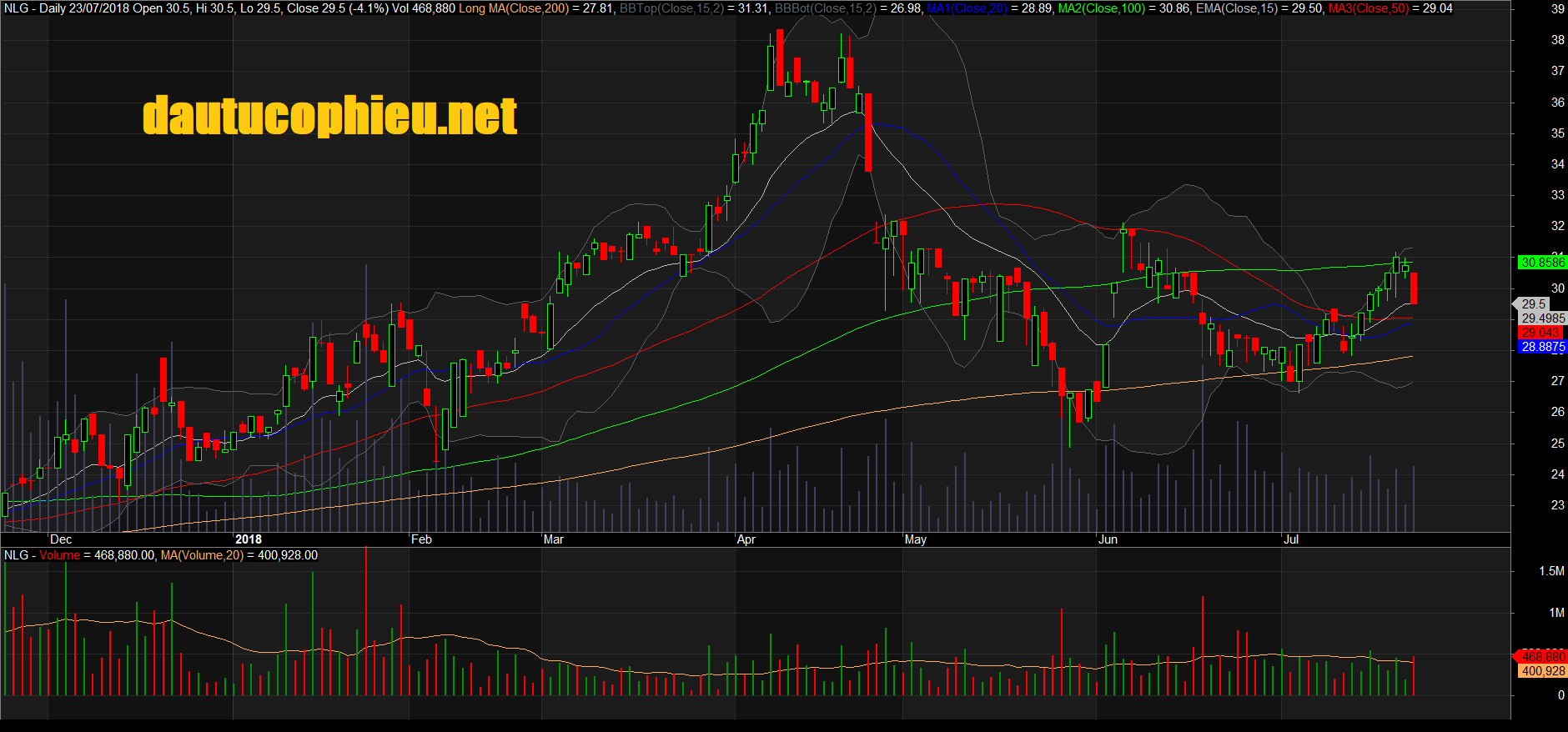
Task: Select the blue MA1(Close,20) legend label
Action: 967,8
